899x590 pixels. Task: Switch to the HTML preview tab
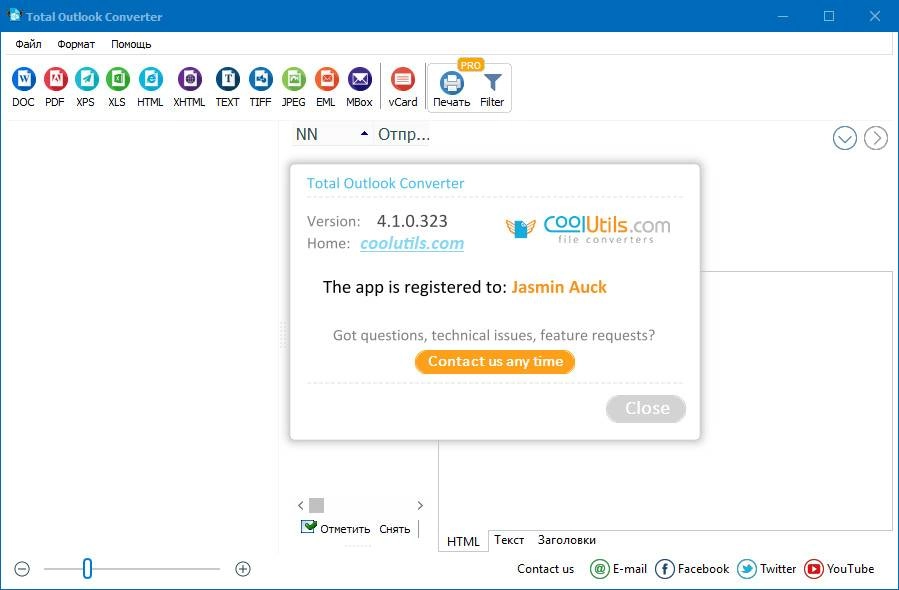(x=463, y=541)
